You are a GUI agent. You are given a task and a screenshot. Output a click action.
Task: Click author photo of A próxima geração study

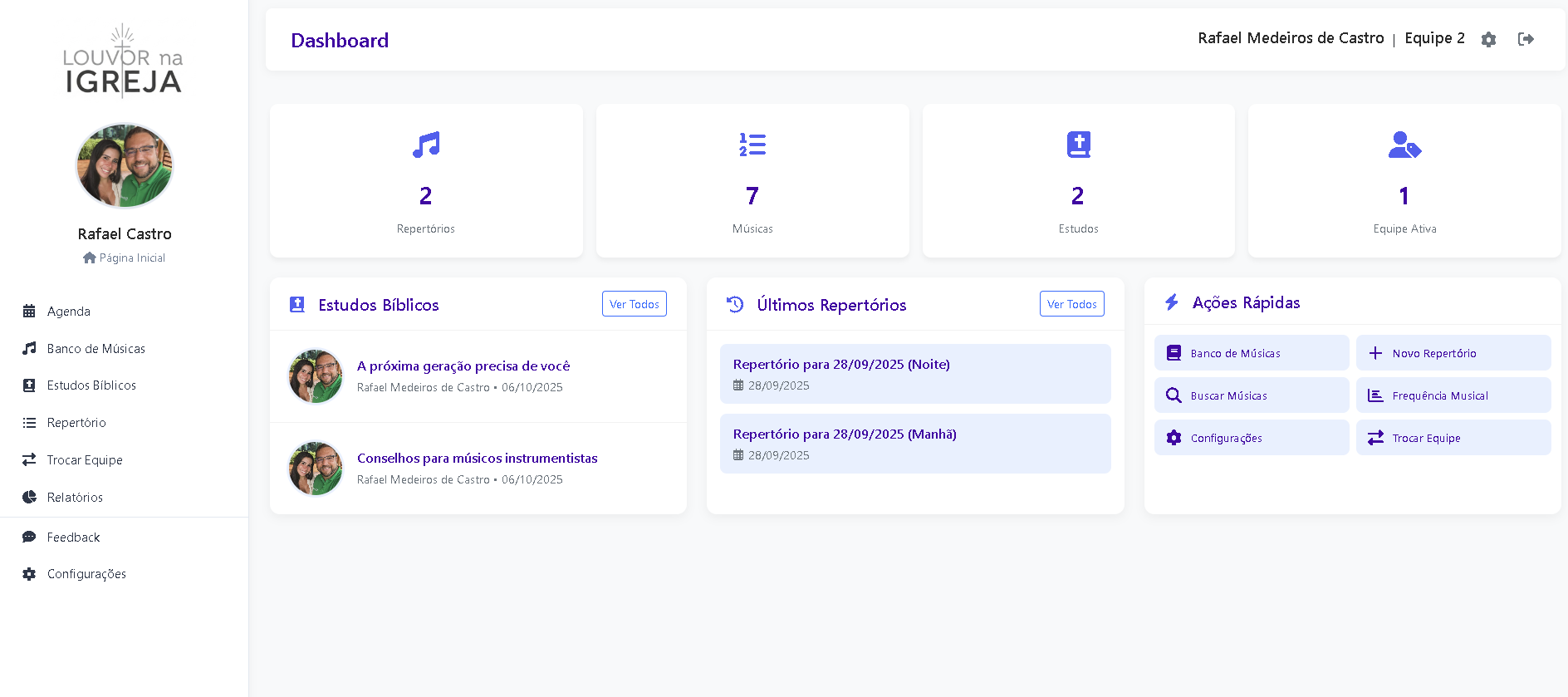(x=316, y=376)
